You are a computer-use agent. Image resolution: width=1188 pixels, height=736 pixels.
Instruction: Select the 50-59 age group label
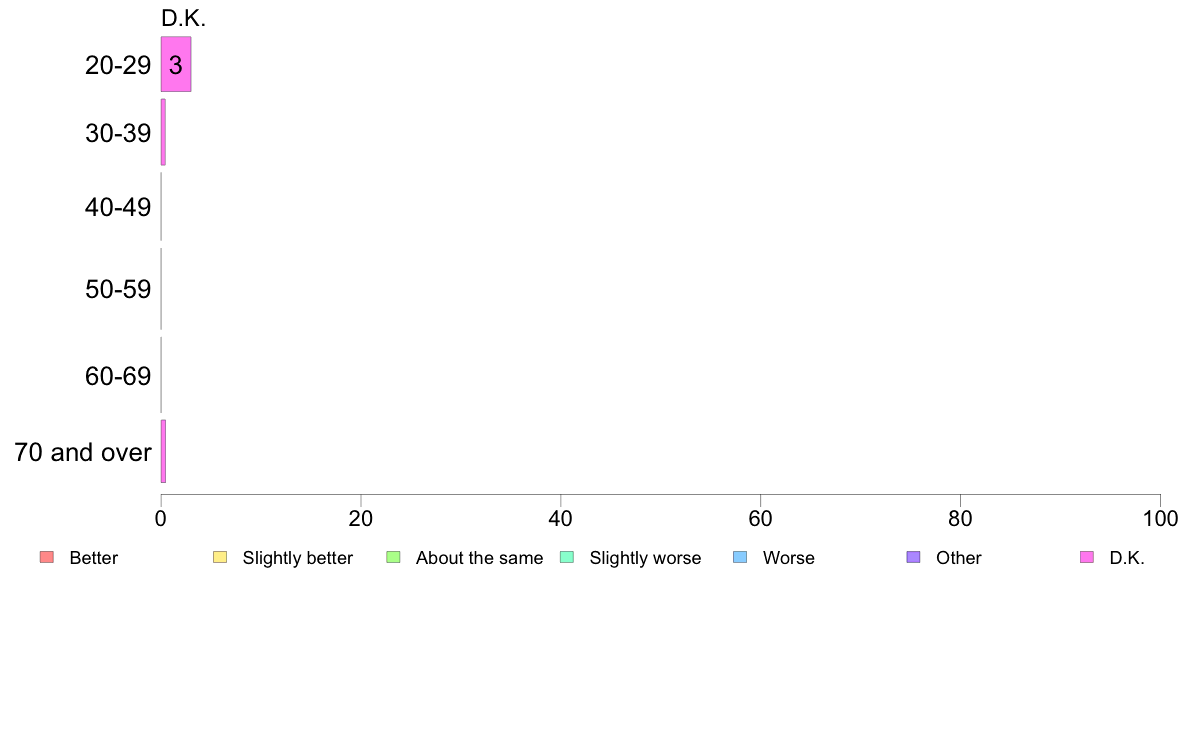click(118, 290)
